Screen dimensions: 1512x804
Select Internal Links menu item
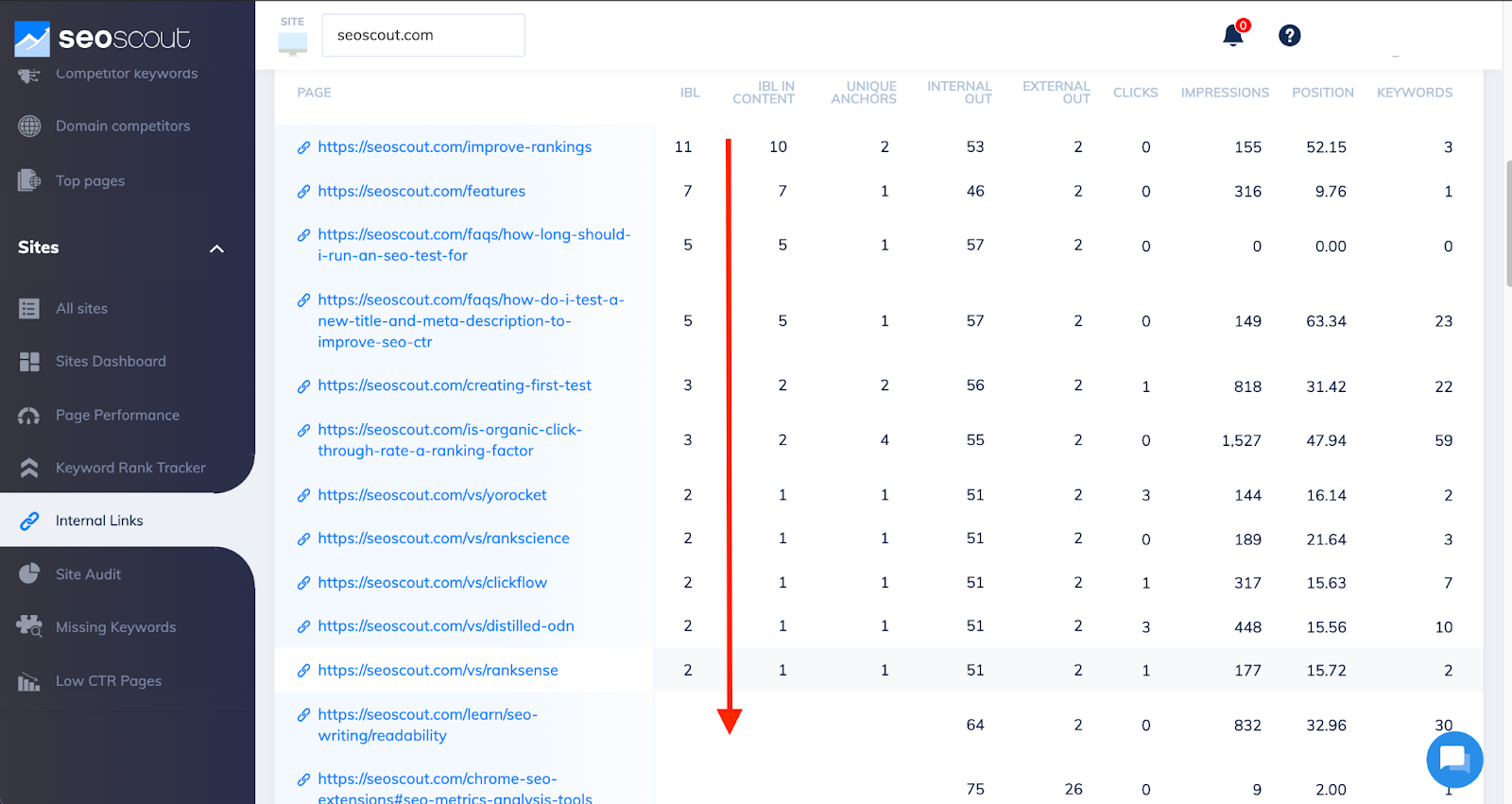point(99,521)
